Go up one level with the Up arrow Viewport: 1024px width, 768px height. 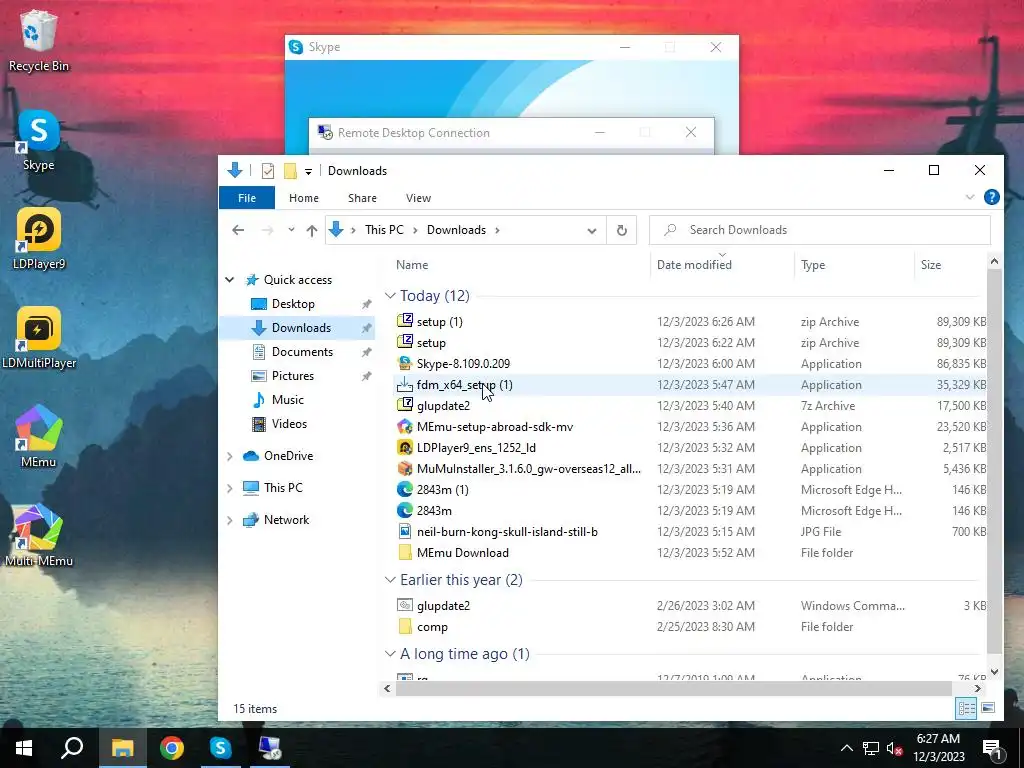click(312, 230)
